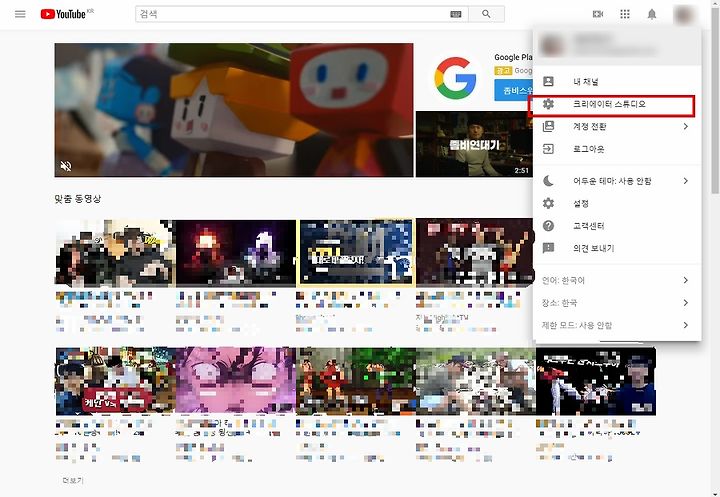Open the Google logo ad image

[455, 78]
